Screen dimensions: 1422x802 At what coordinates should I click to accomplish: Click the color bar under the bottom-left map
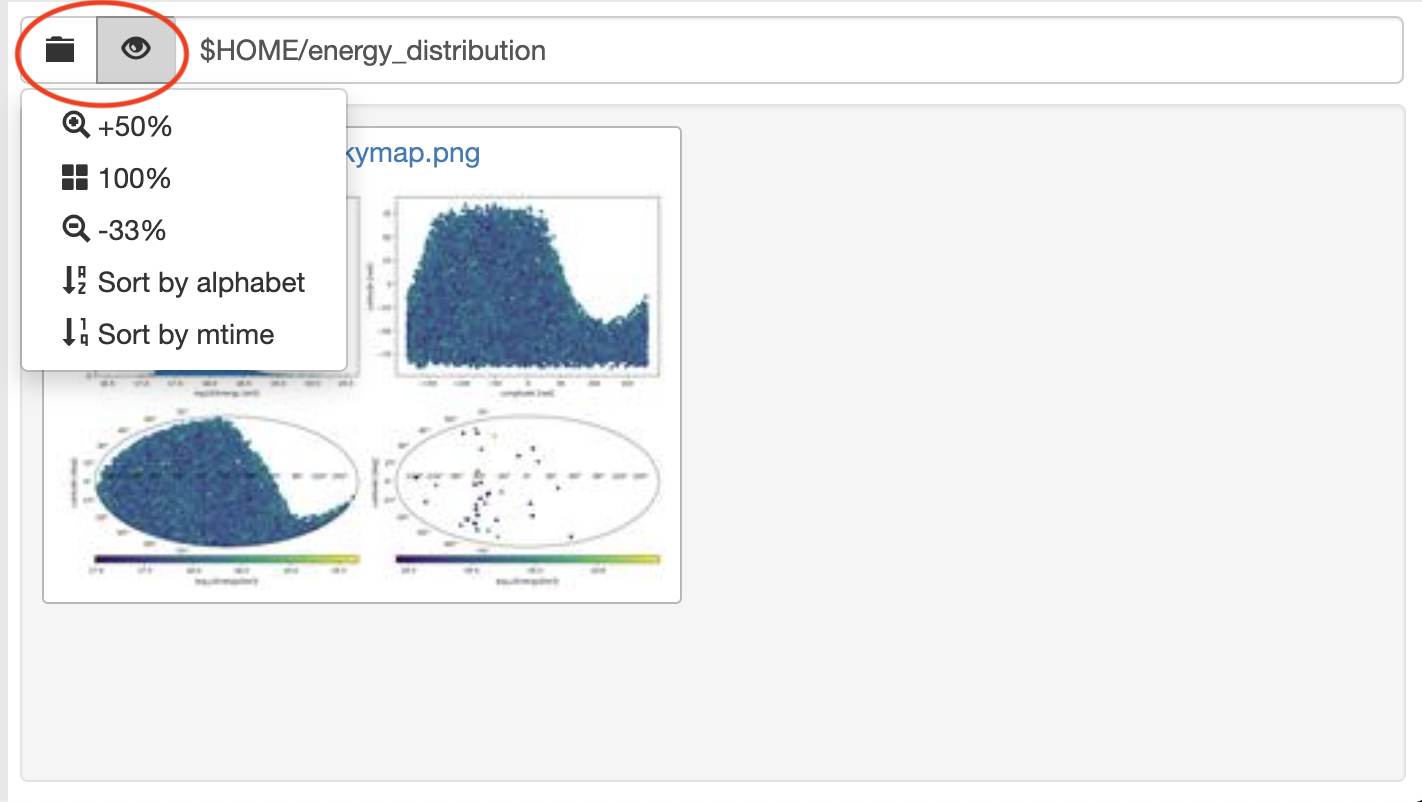pyautogui.click(x=225, y=560)
